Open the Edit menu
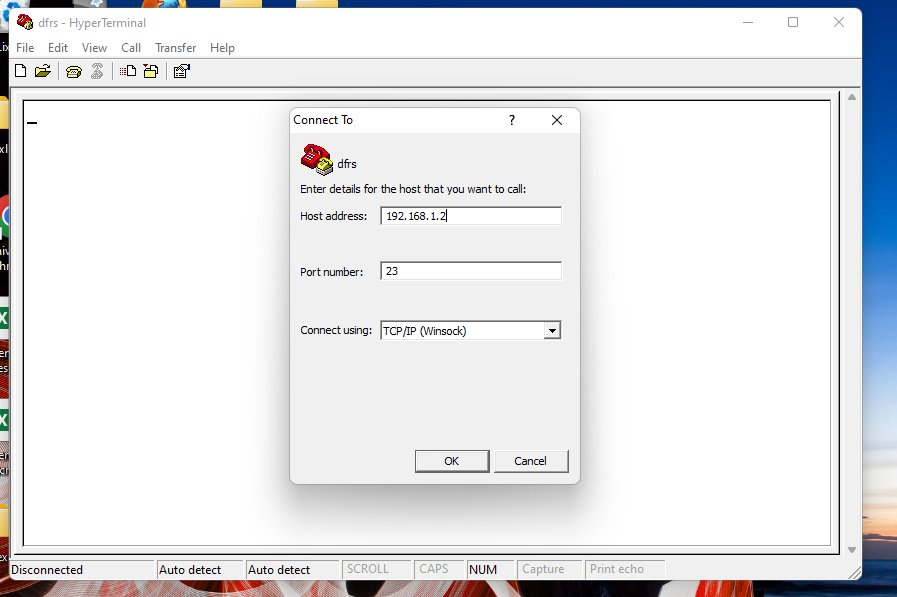The height and width of the screenshot is (597, 897). (58, 48)
